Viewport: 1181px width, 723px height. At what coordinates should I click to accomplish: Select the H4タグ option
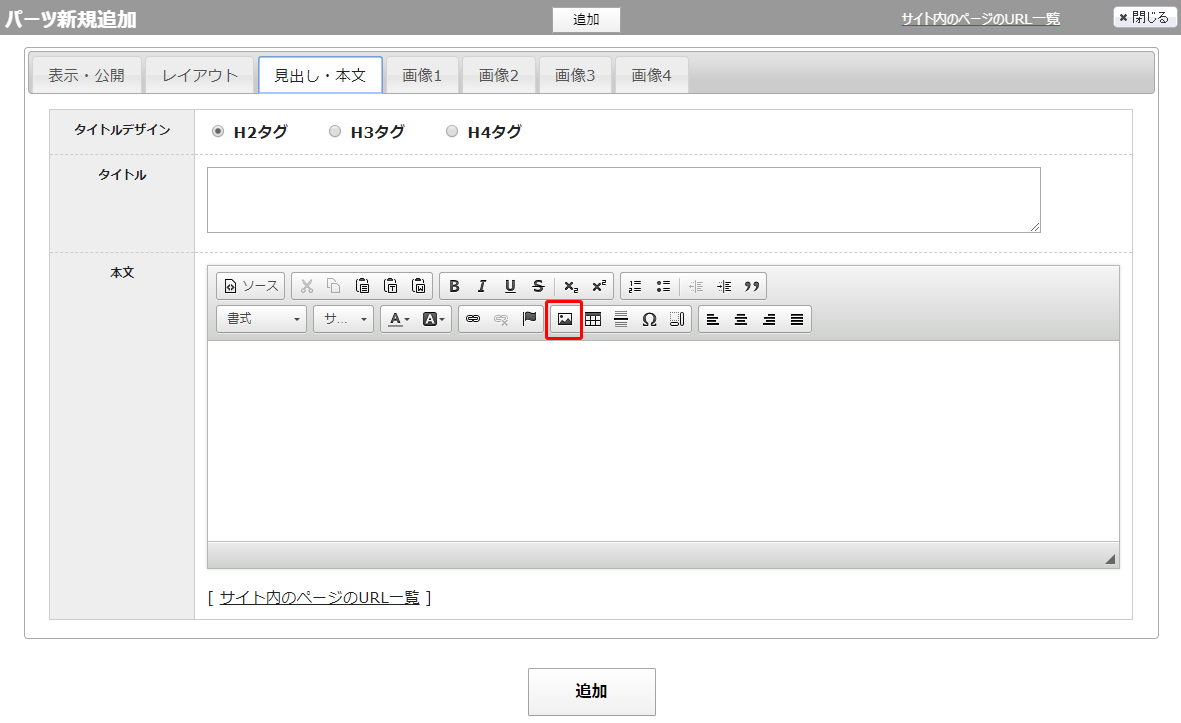click(452, 131)
